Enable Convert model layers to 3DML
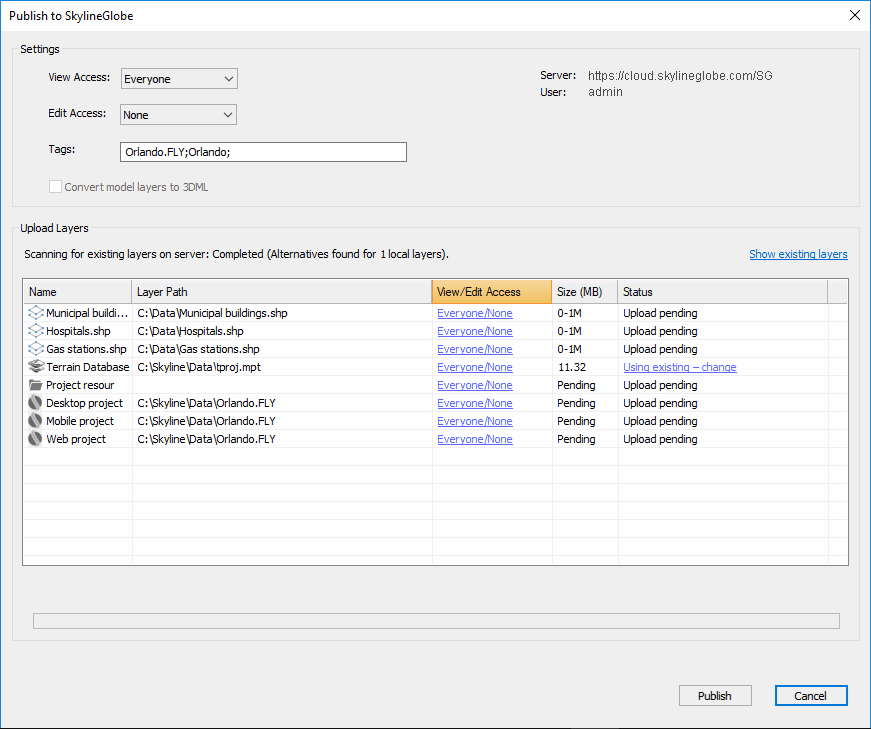The image size is (871, 729). [x=55, y=186]
